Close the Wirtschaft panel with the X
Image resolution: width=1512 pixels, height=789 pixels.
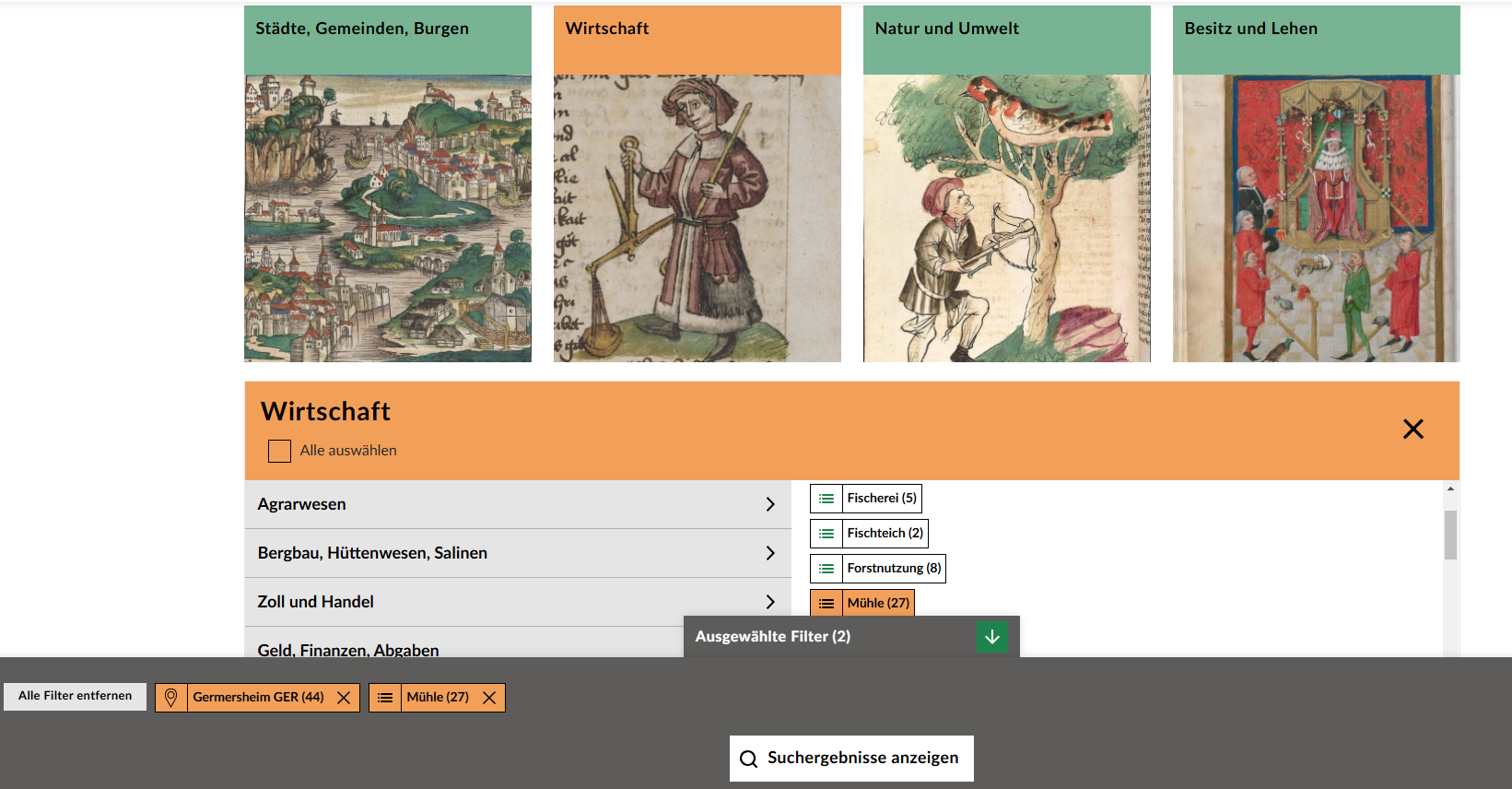tap(1412, 430)
